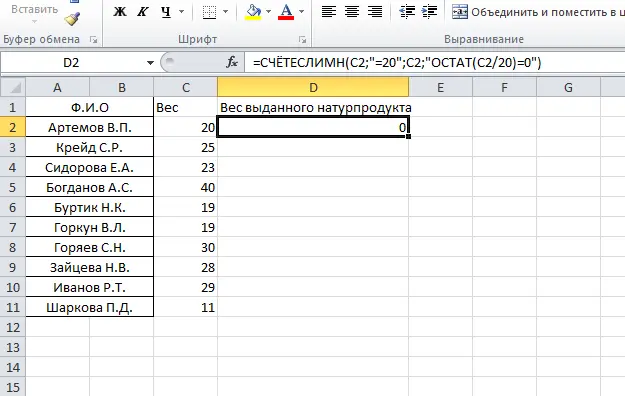Viewport: 625px width, 396px height.
Task: Toggle italic formatting (К)
Action: [x=142, y=12]
